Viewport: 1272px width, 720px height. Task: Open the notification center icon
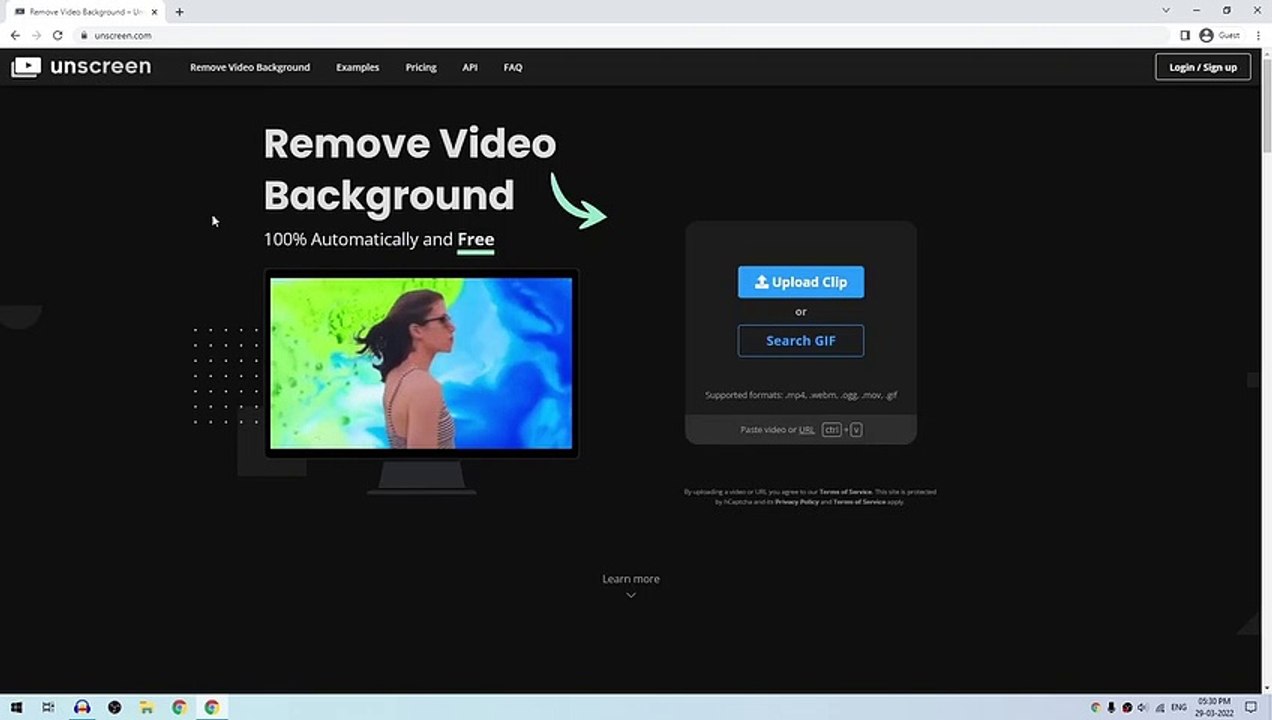[1251, 707]
